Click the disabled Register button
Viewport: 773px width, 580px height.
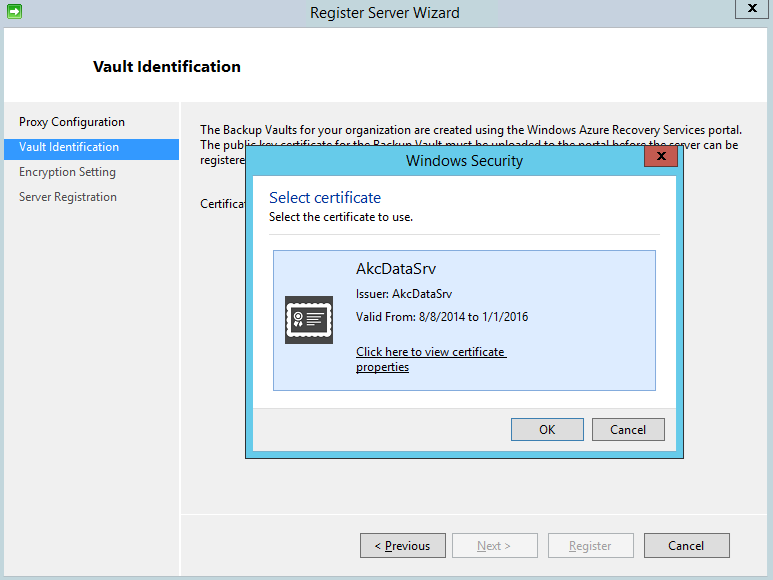click(x=591, y=546)
